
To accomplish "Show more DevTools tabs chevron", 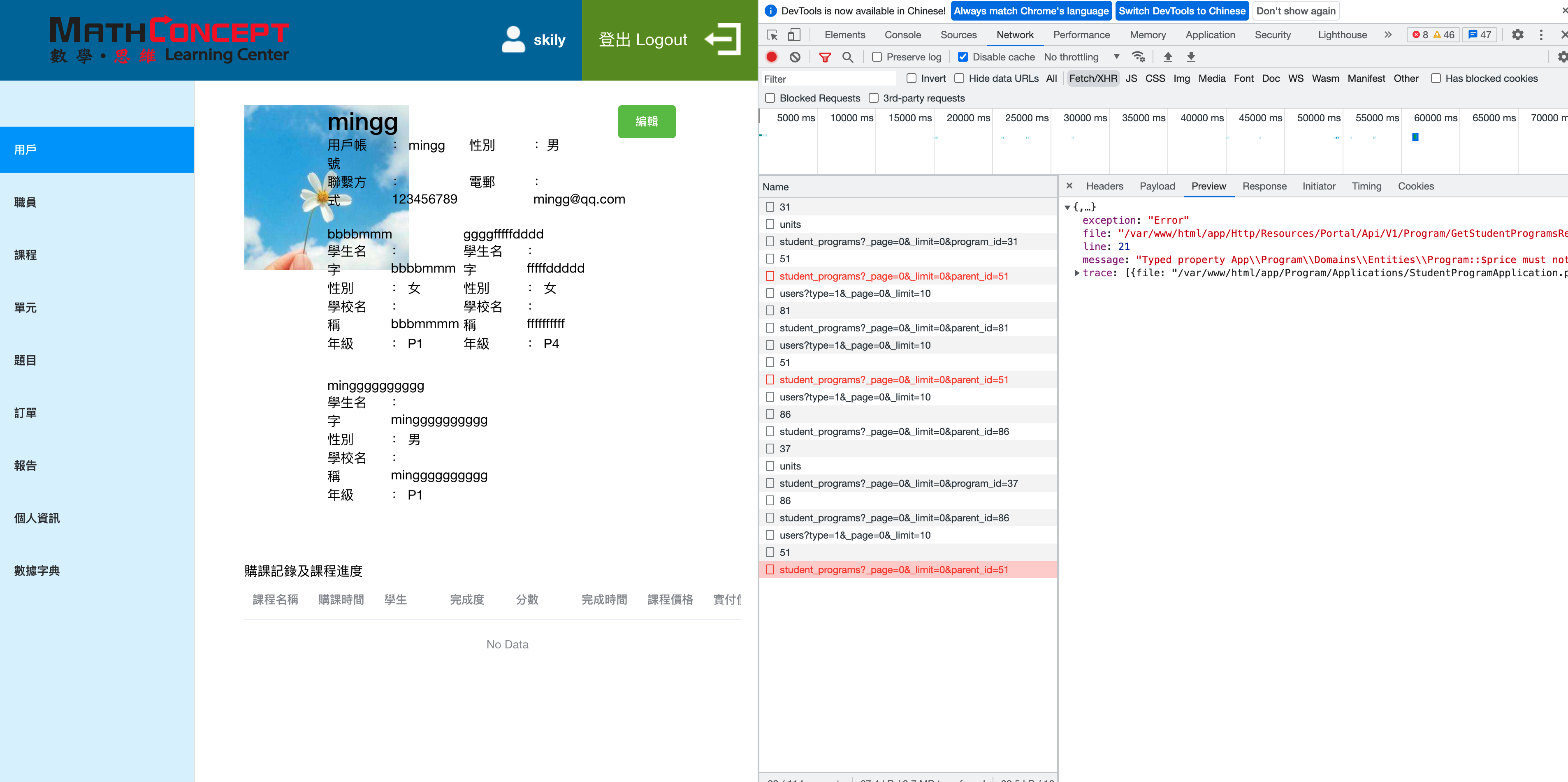I will pos(1388,35).
